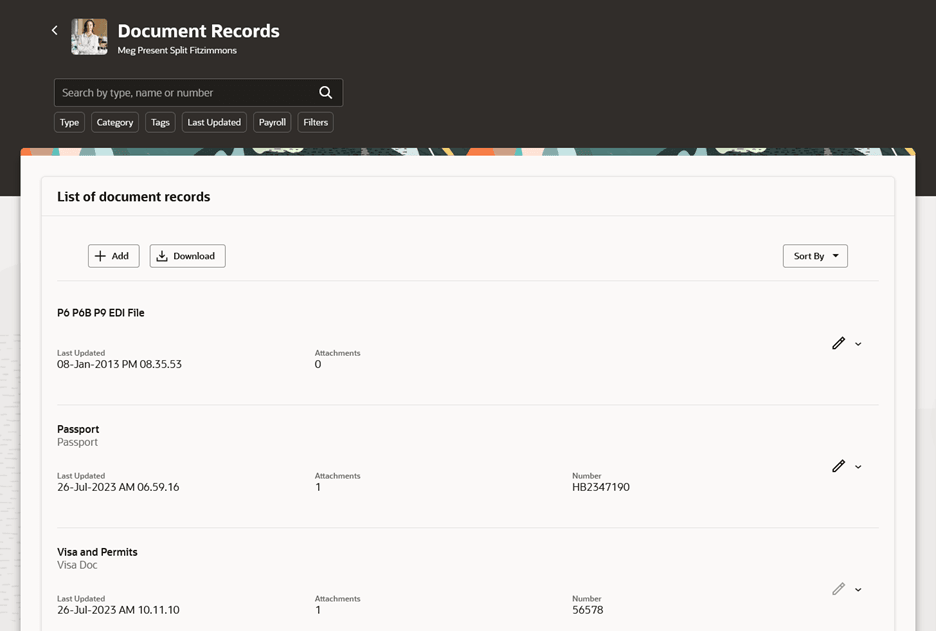
Task: Click the Visa and Permits pencil icon
Action: point(839,589)
